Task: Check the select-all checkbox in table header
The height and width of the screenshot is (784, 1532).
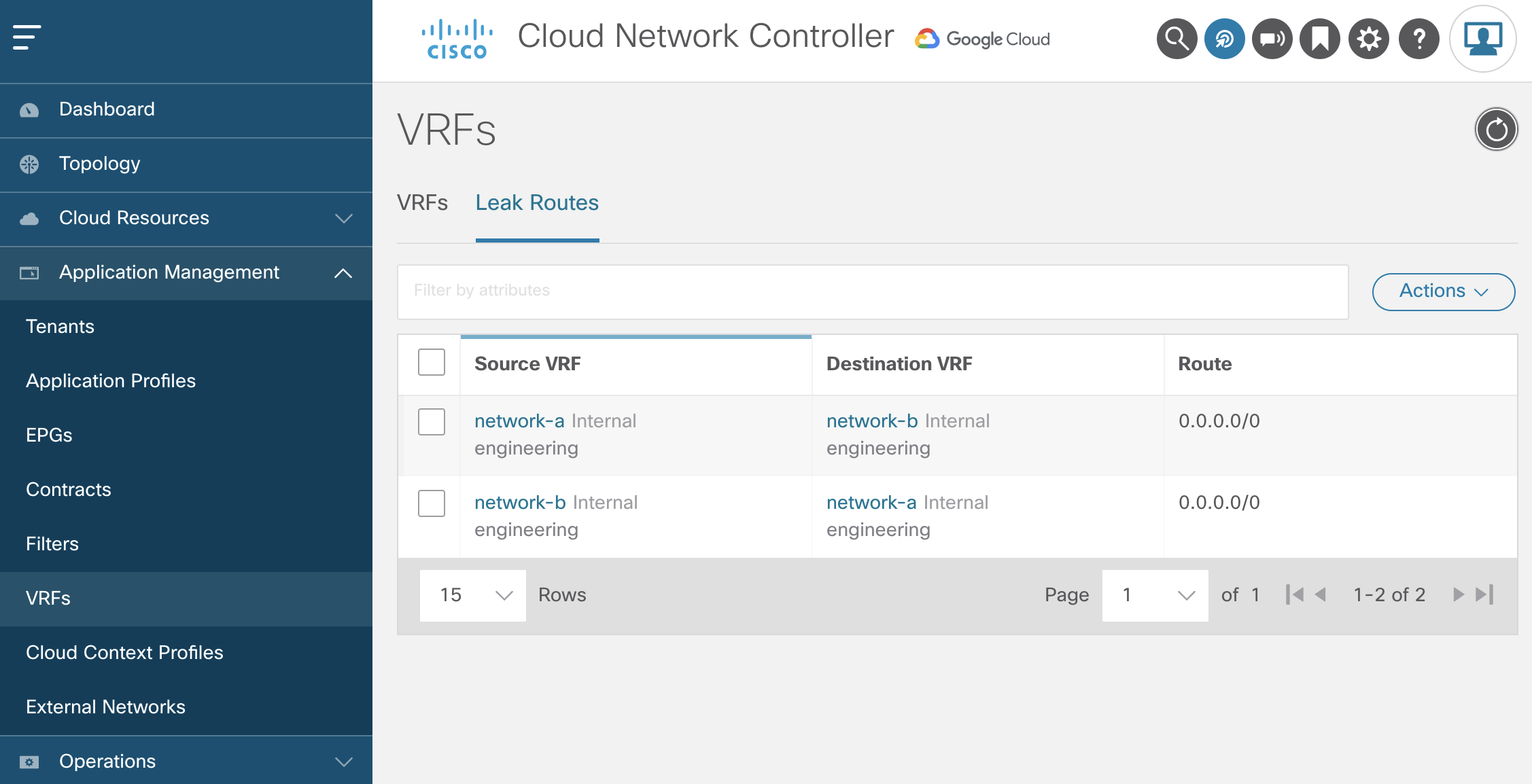Action: point(432,363)
